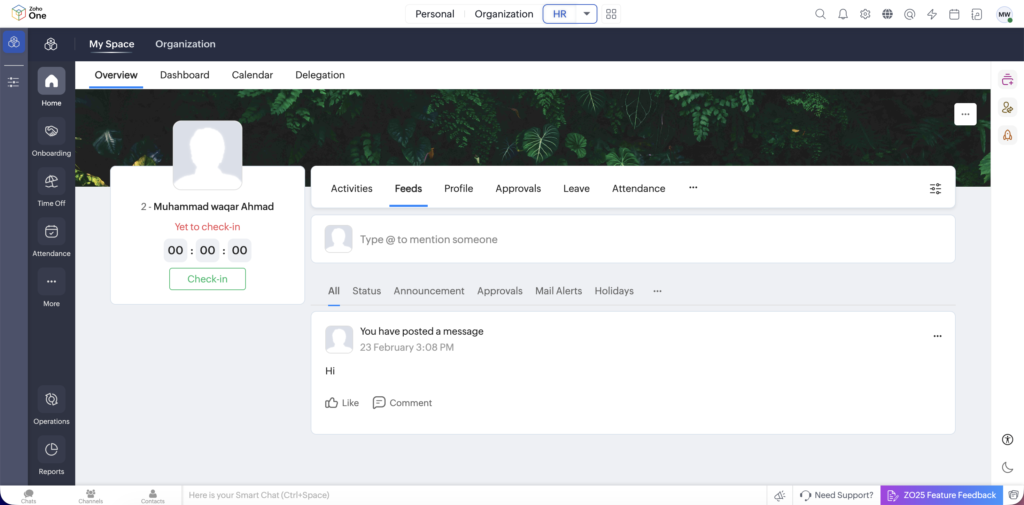The image size is (1024, 505).
Task: Expand the HR dropdown in top bar
Action: click(586, 14)
